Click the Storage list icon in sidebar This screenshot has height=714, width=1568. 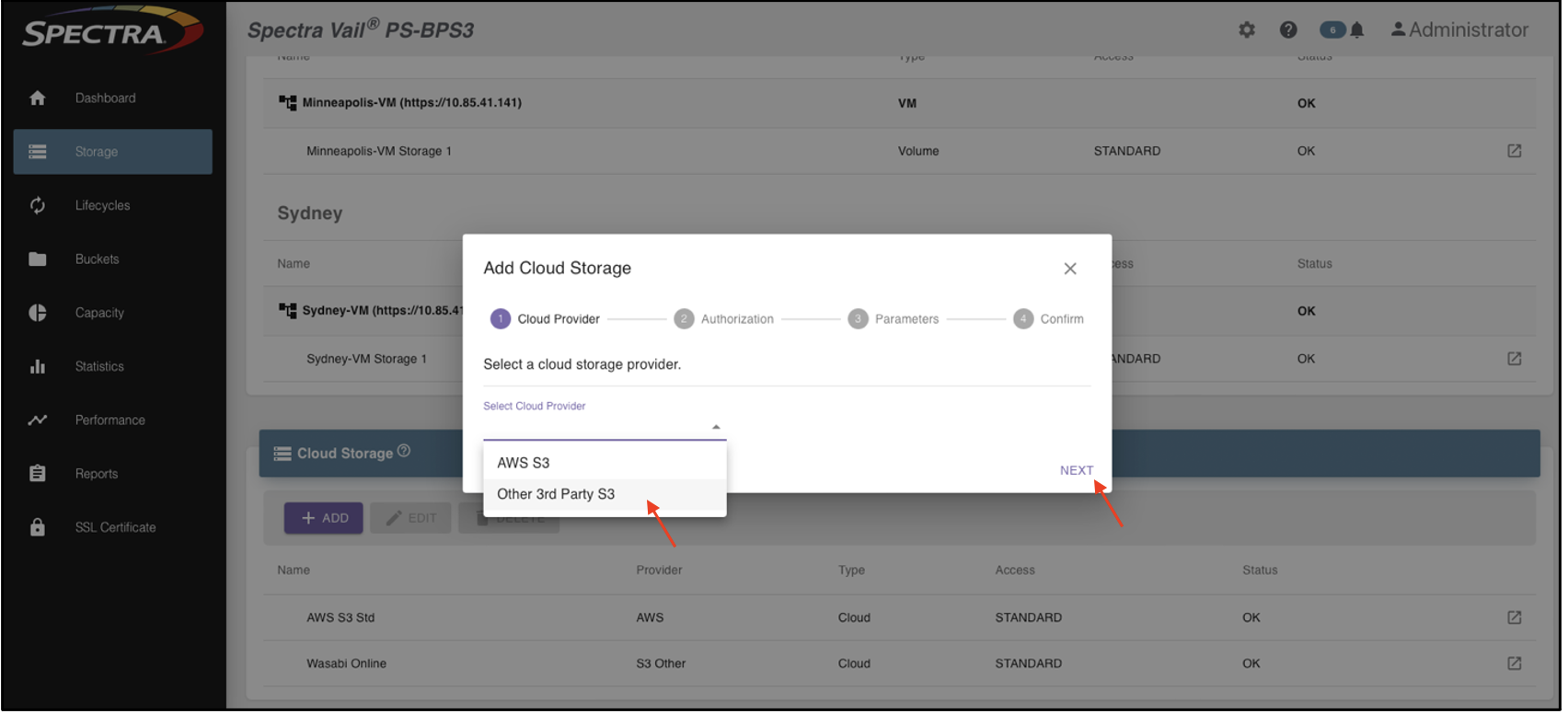(x=38, y=152)
